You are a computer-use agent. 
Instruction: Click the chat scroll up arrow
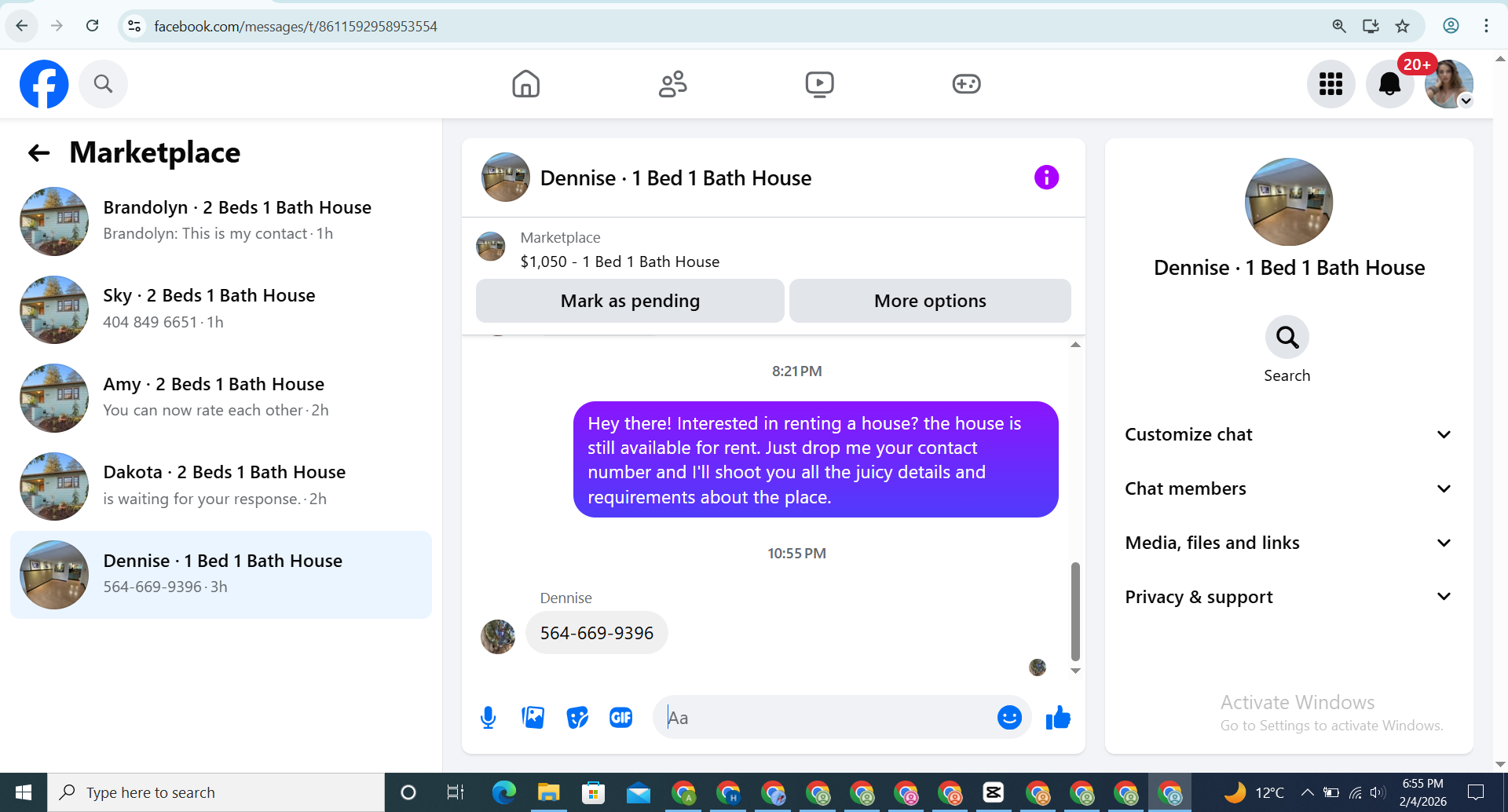pos(1075,345)
